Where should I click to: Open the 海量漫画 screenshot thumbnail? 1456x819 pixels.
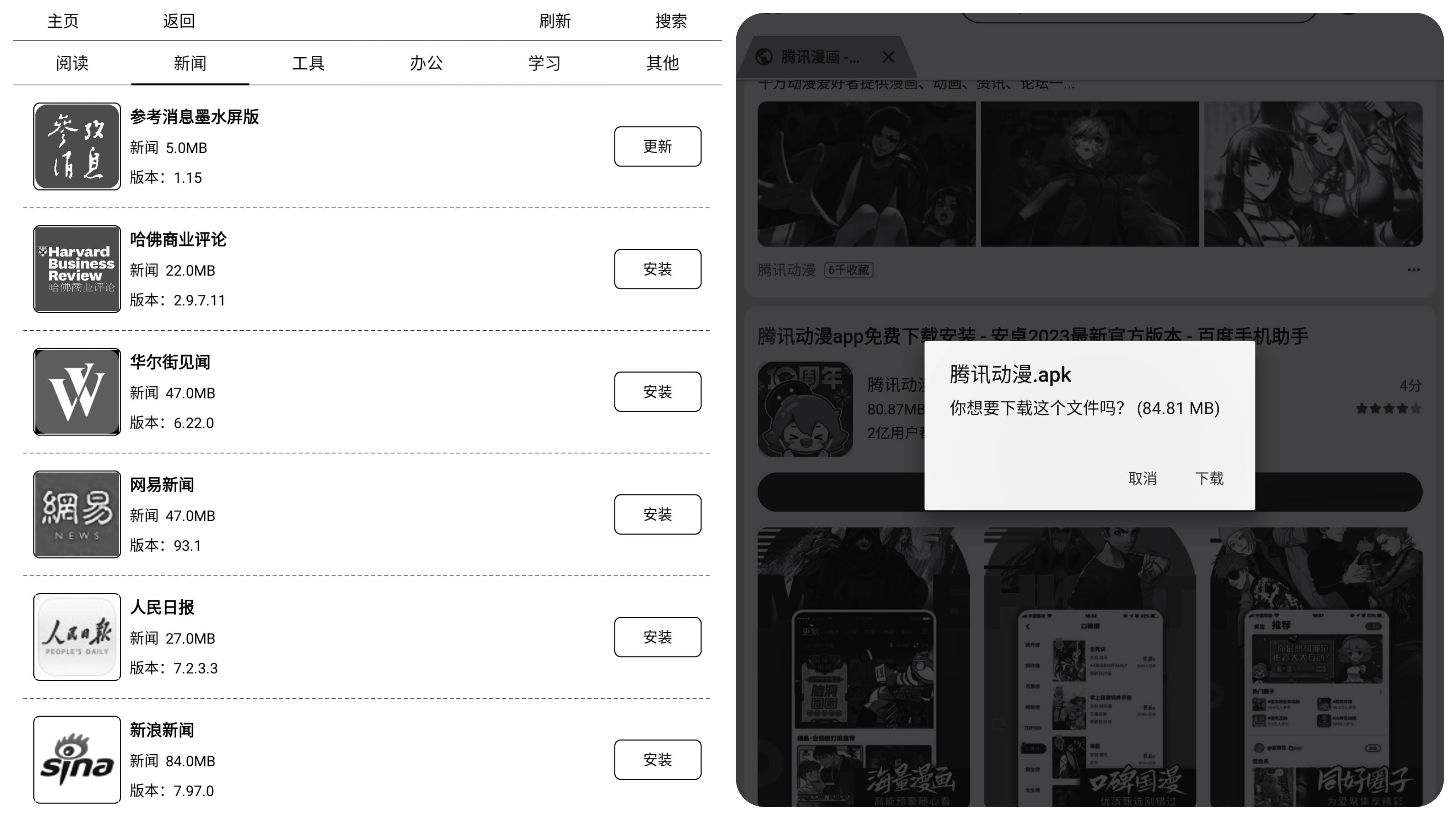tap(864, 667)
